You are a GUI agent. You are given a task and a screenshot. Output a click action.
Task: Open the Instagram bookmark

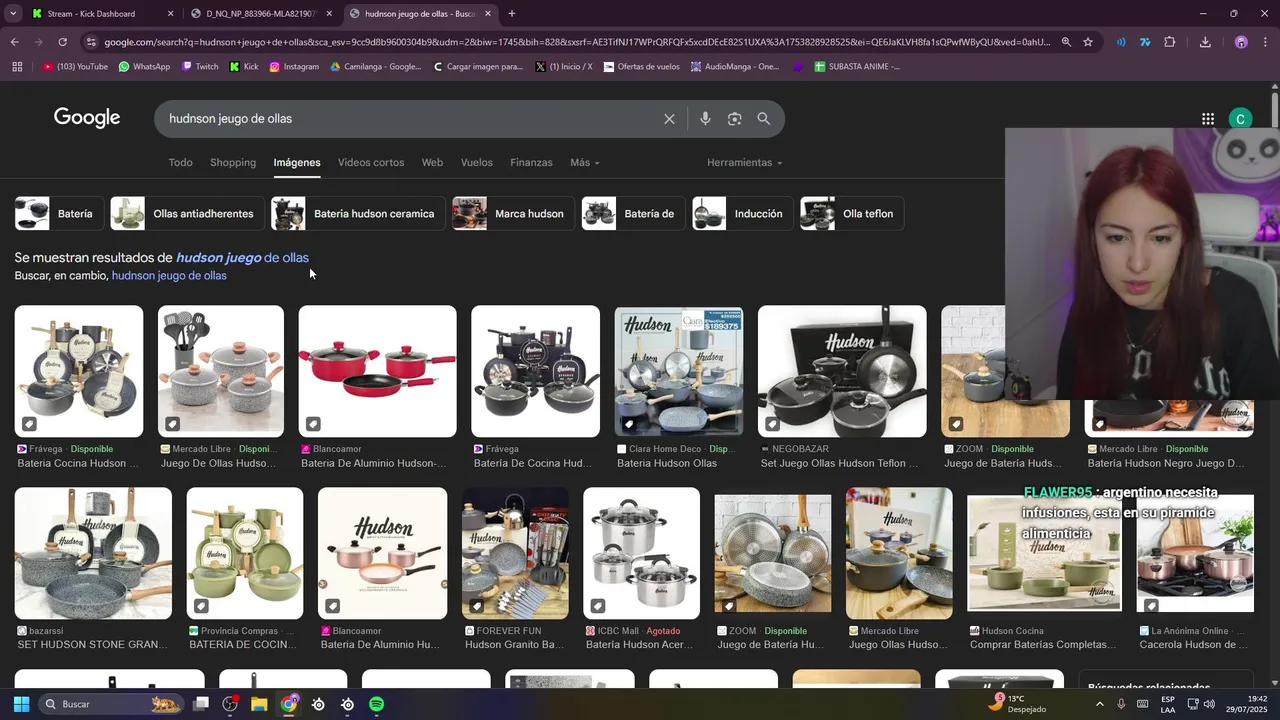[292, 67]
